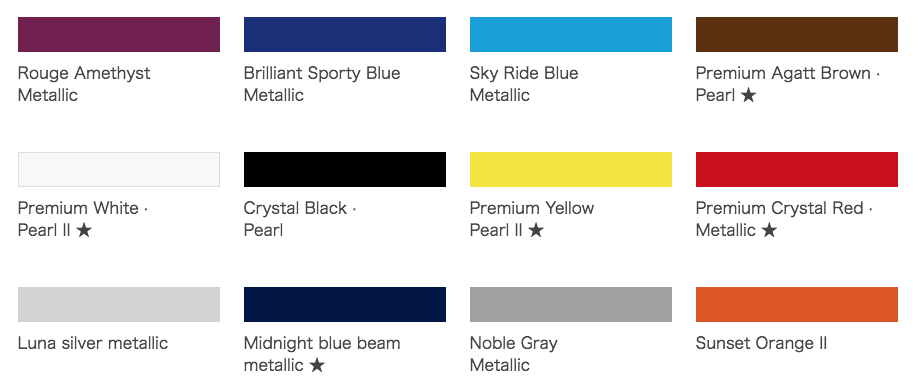Click the star beside Premium Agatt Brown Pearl
This screenshot has width=920, height=391.
click(x=748, y=95)
